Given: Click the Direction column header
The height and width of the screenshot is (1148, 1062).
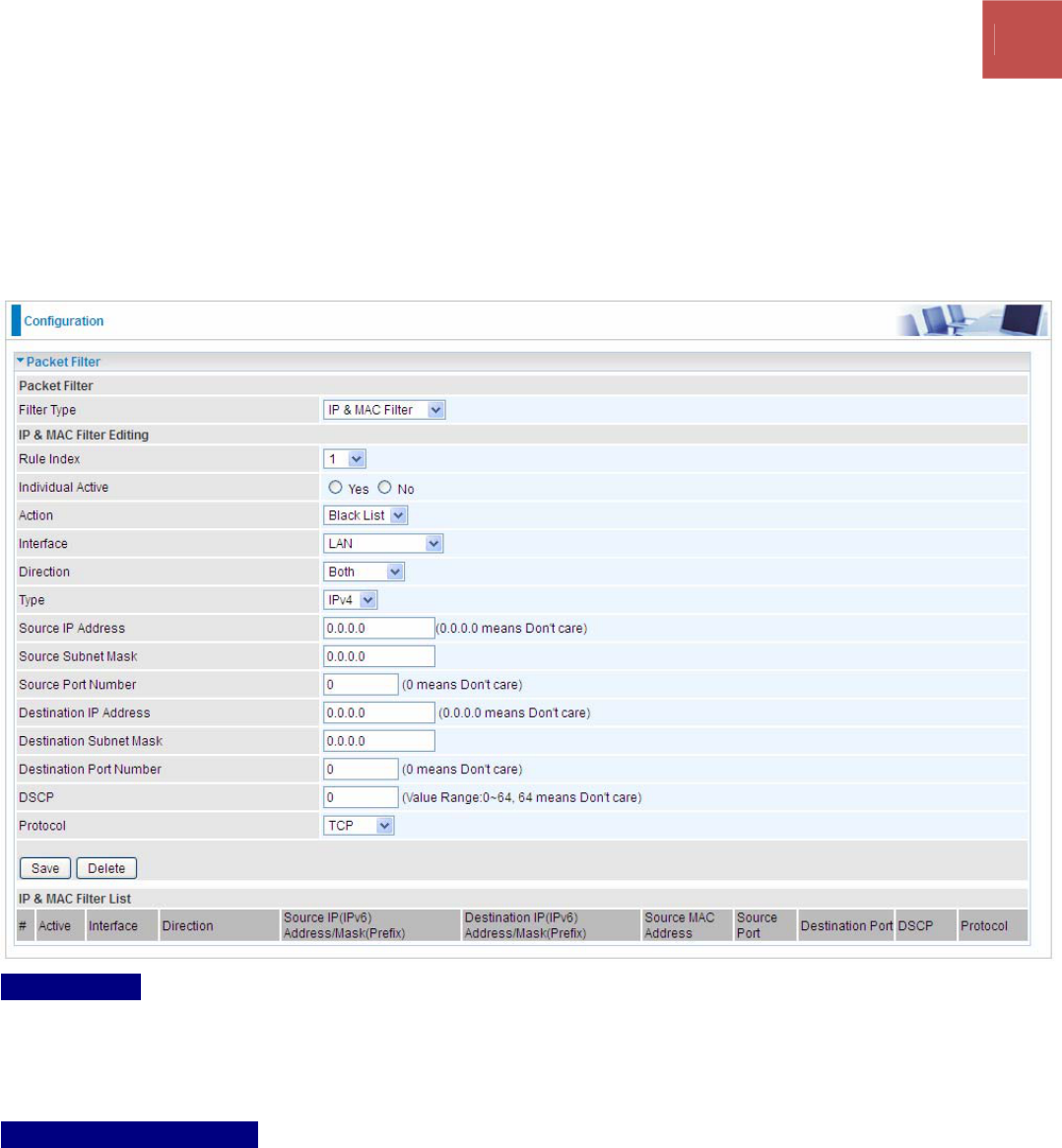Looking at the screenshot, I should [220, 925].
